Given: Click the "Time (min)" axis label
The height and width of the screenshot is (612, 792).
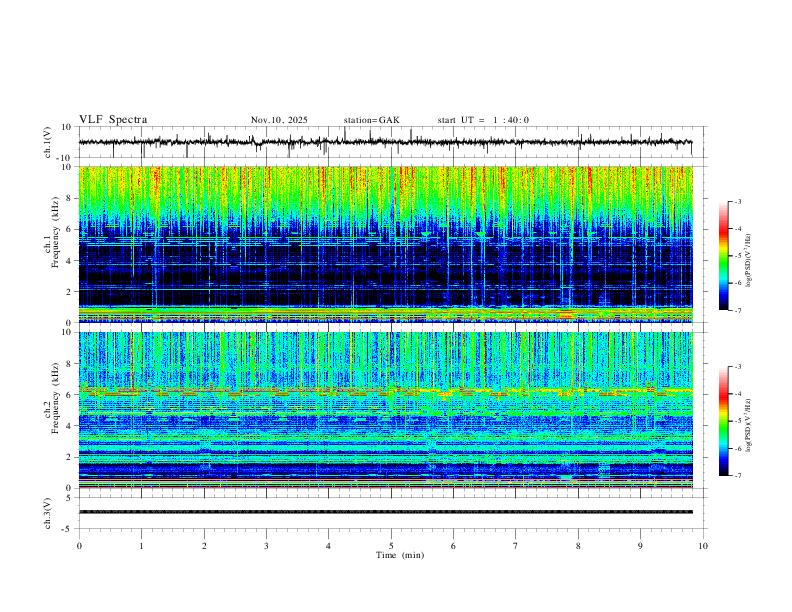Looking at the screenshot, I should coord(400,555).
